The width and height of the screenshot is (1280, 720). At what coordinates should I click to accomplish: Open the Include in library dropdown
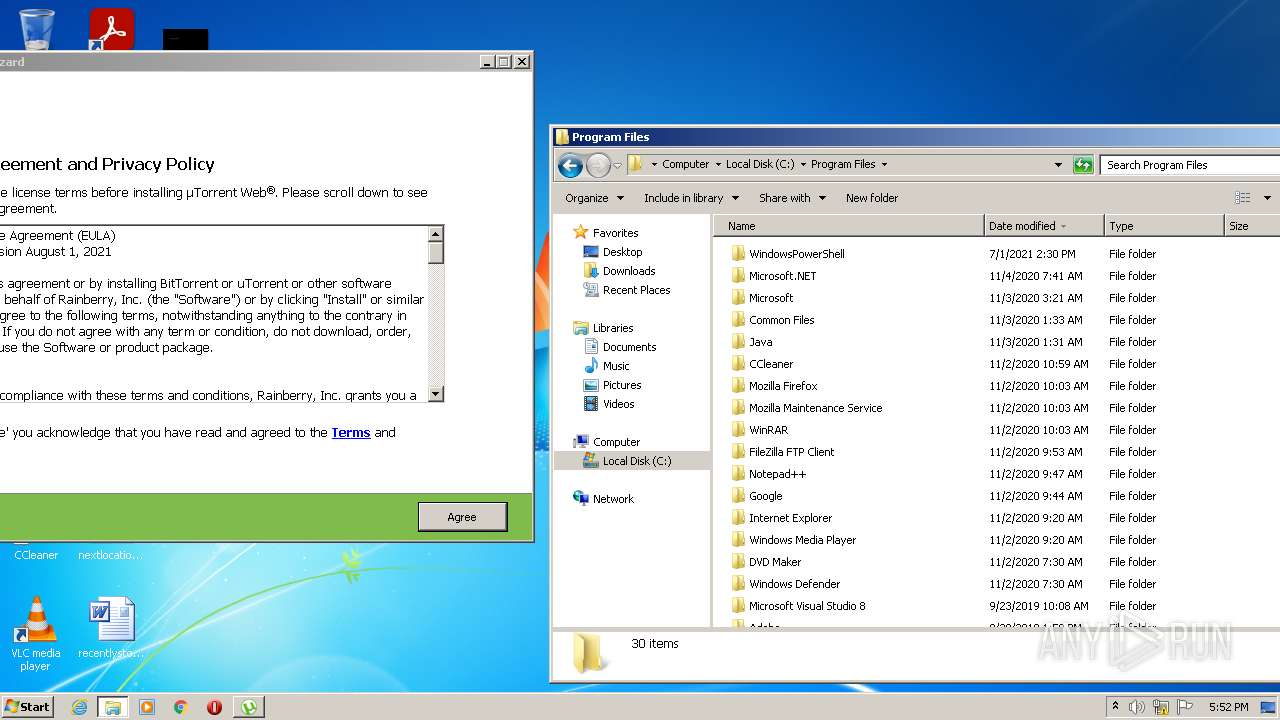click(691, 198)
